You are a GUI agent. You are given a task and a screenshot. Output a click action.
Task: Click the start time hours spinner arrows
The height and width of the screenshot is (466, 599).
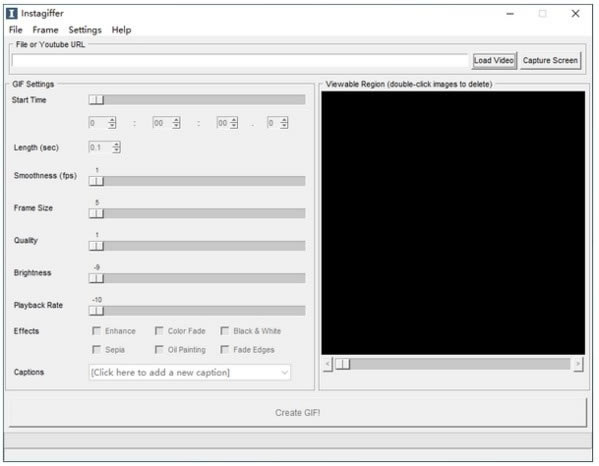coord(112,123)
